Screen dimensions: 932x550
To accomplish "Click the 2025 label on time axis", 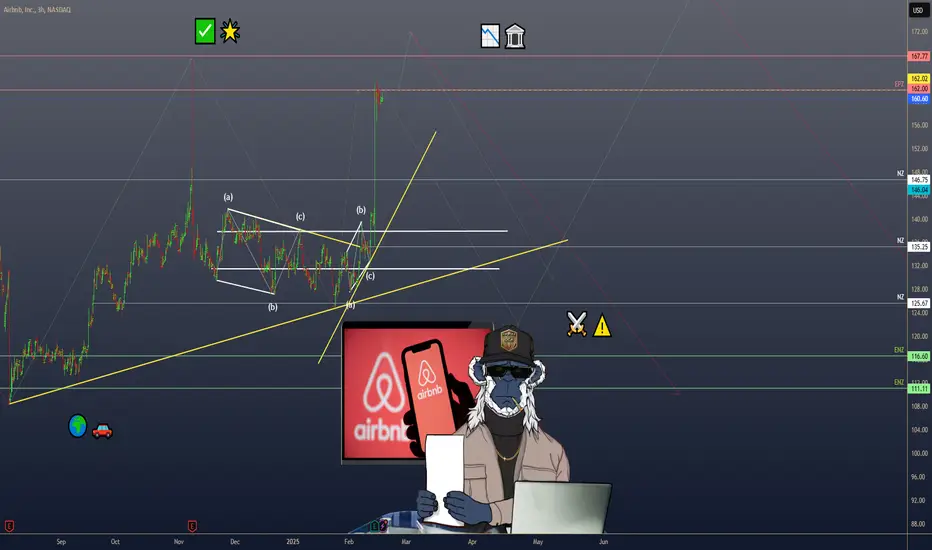I will [292, 542].
